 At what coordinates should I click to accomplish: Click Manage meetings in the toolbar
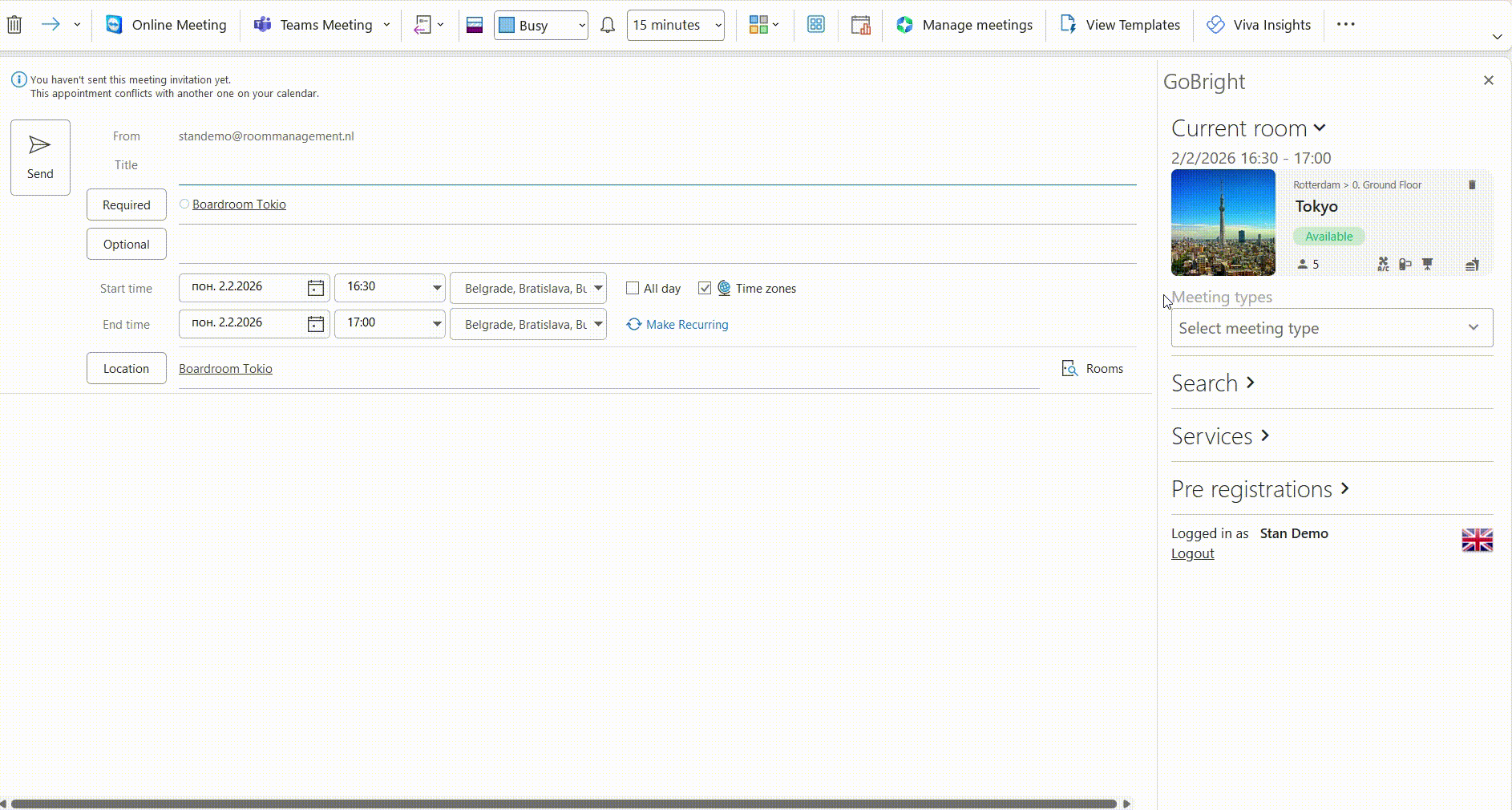pos(977,25)
